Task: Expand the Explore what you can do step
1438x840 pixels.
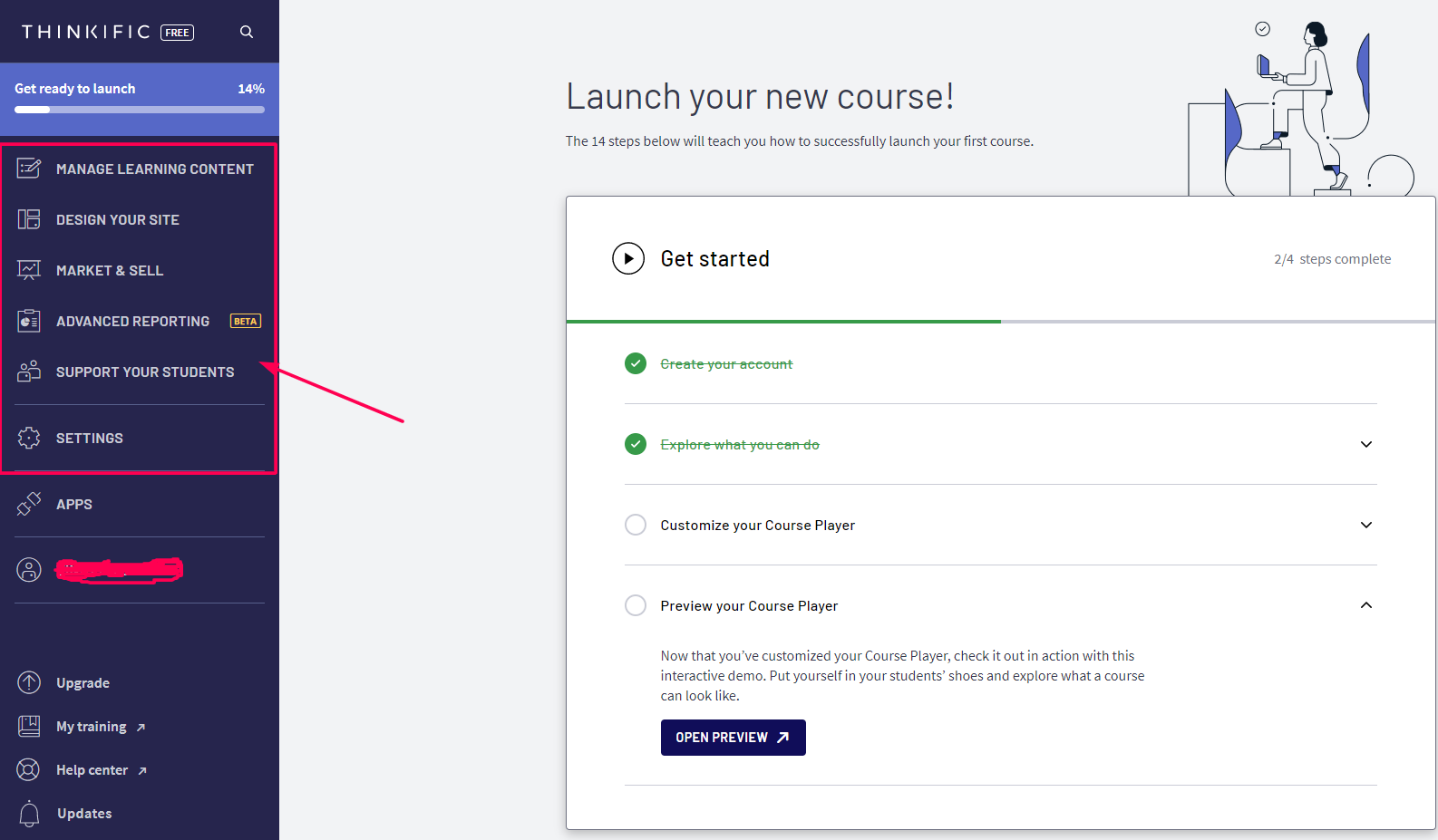Action: tap(1366, 444)
